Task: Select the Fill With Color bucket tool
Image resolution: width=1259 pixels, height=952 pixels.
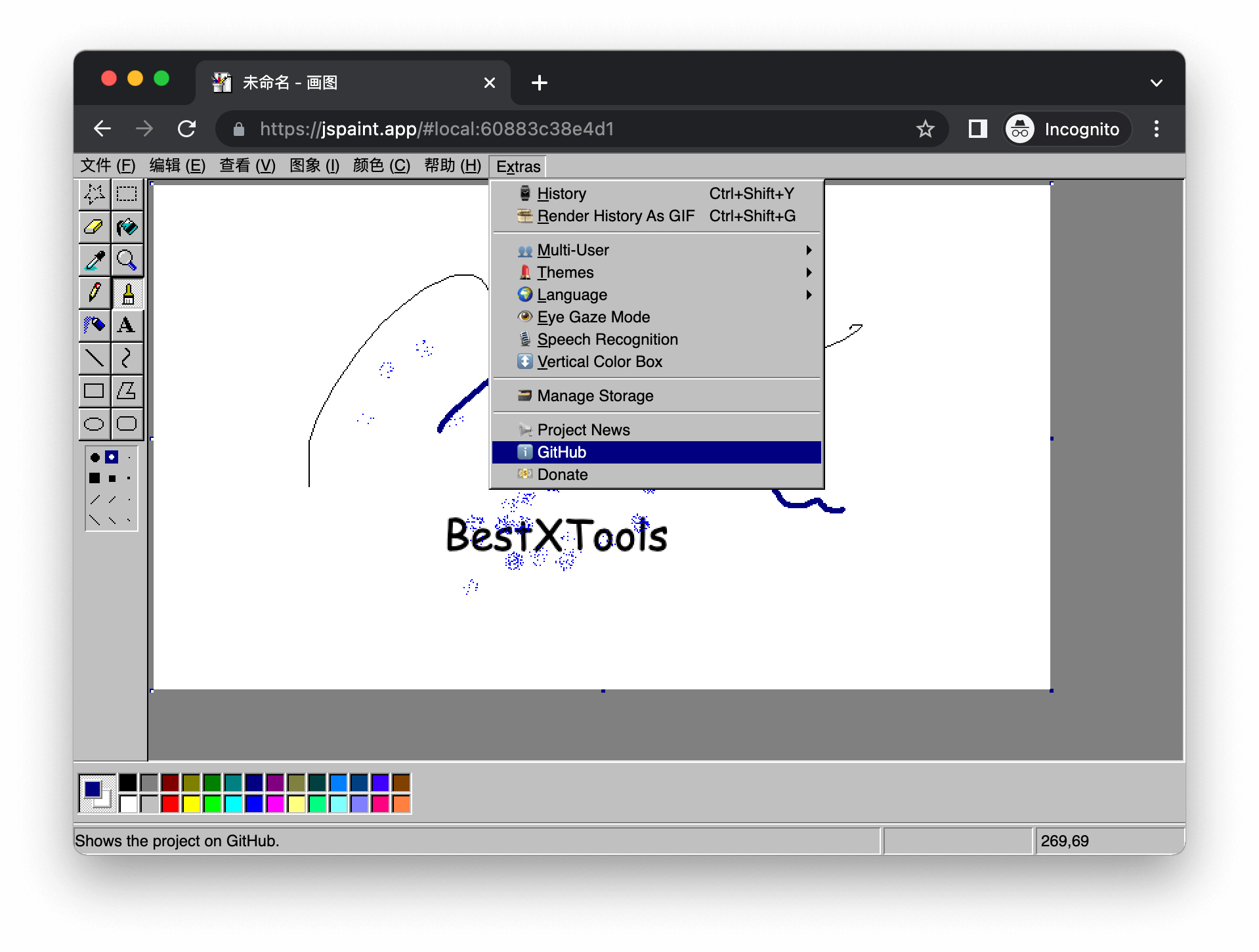Action: [127, 227]
